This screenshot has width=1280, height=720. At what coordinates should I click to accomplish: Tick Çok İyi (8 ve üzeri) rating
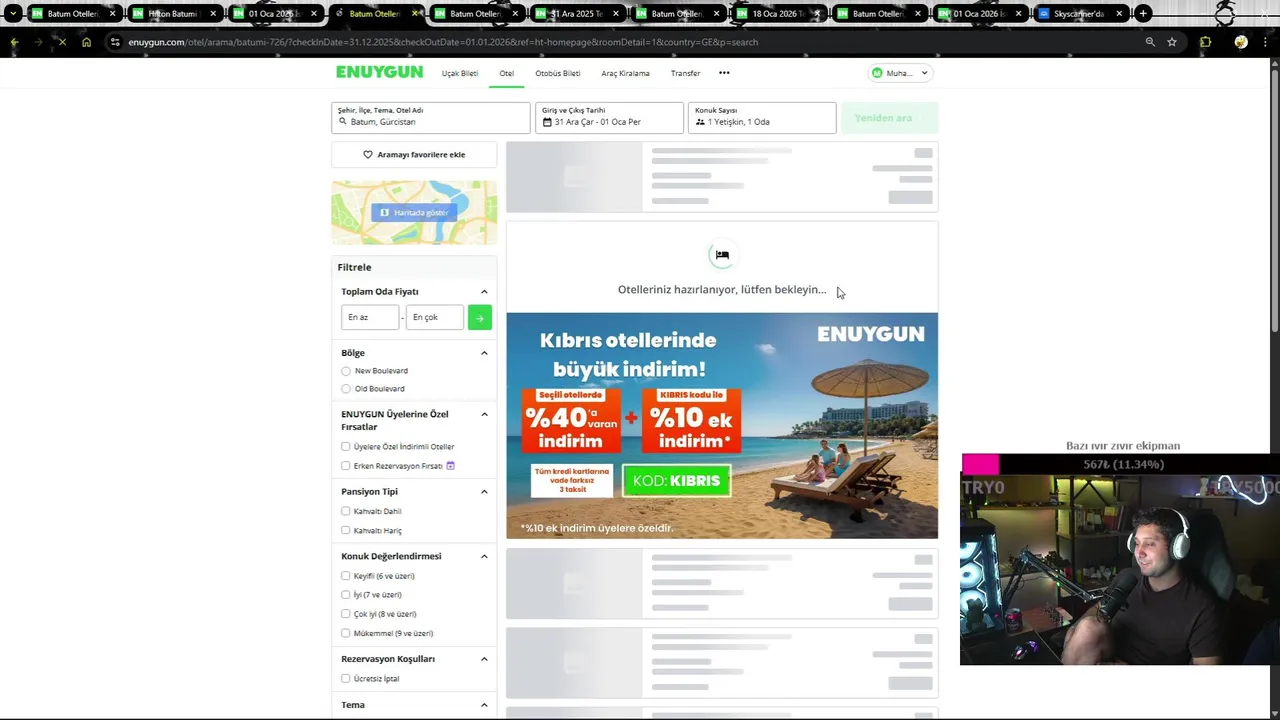pos(346,614)
